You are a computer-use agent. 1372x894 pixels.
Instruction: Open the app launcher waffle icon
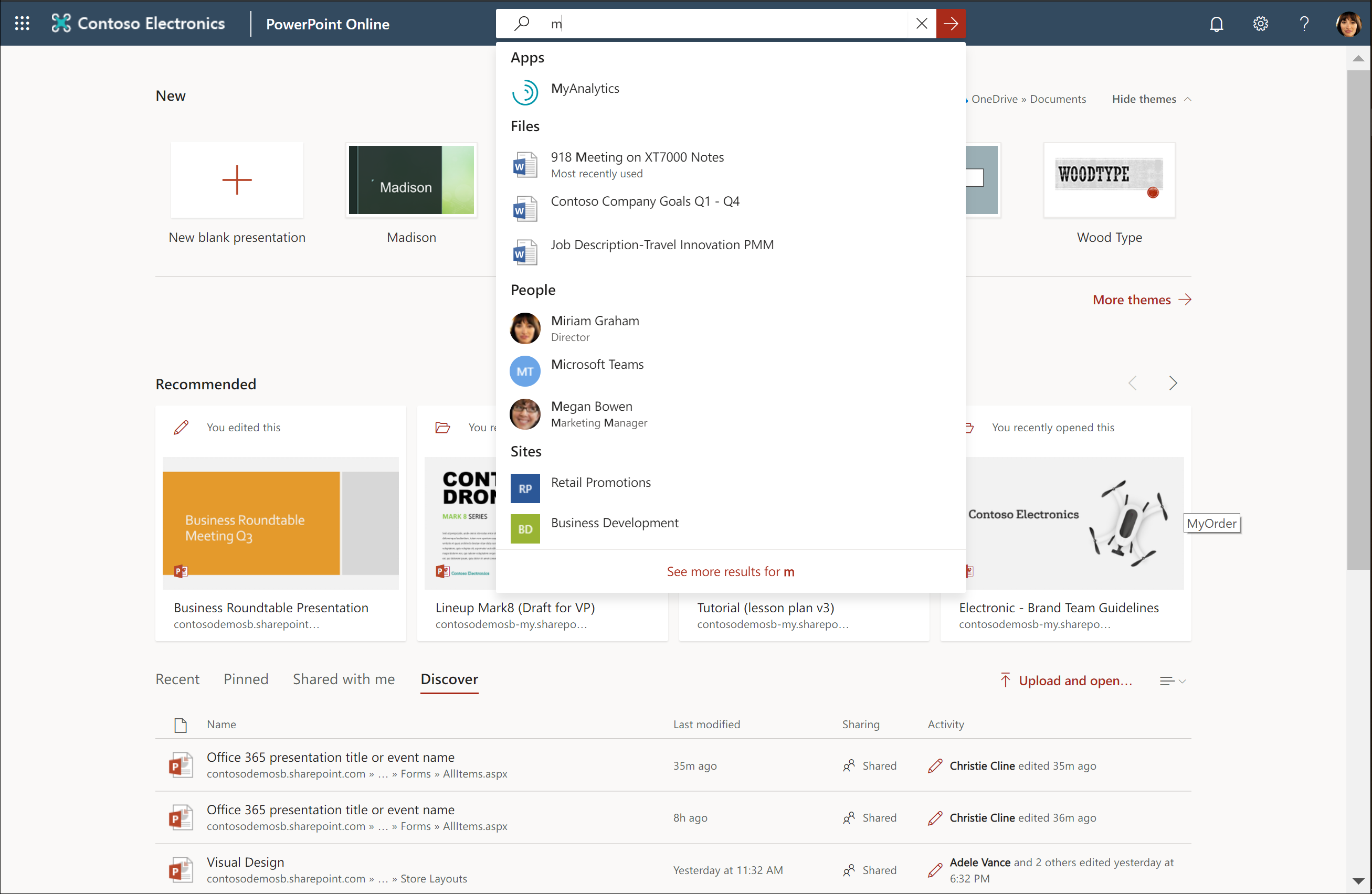tap(22, 23)
